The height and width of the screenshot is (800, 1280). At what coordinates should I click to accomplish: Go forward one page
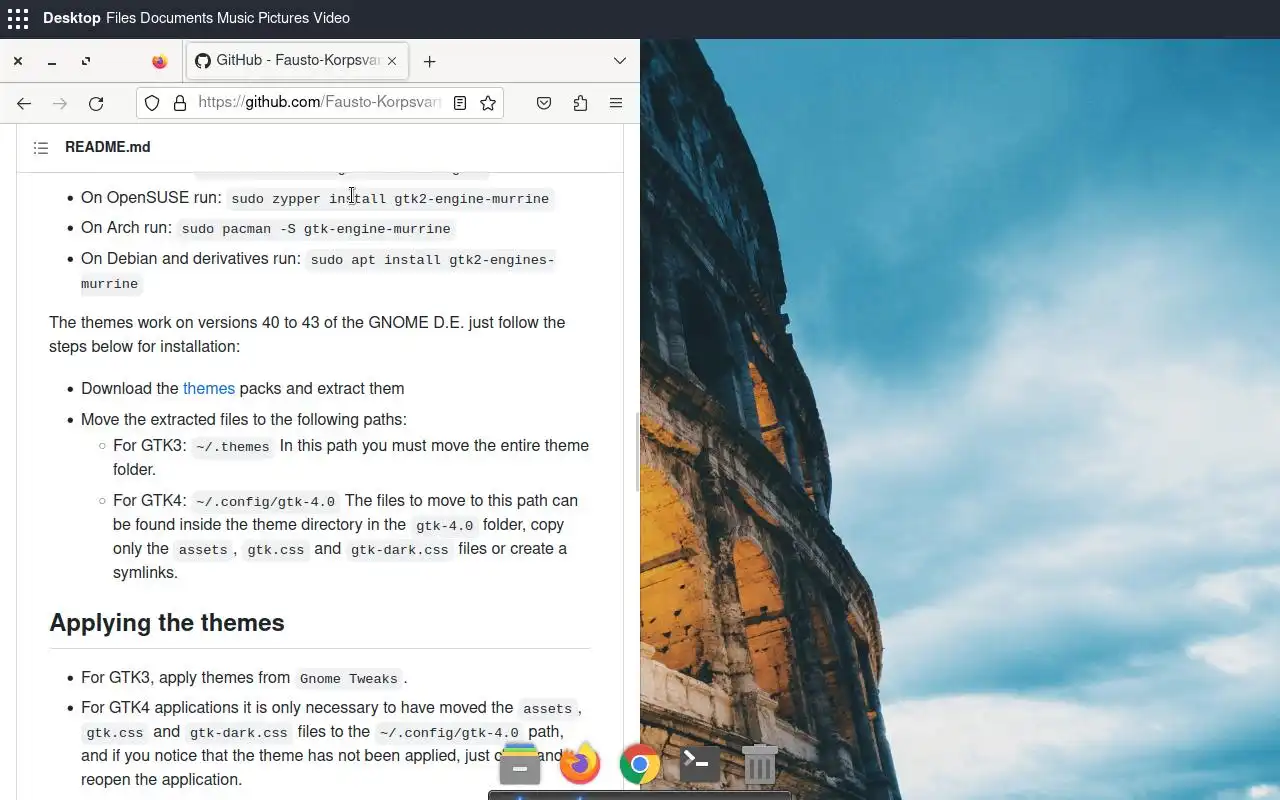(60, 103)
